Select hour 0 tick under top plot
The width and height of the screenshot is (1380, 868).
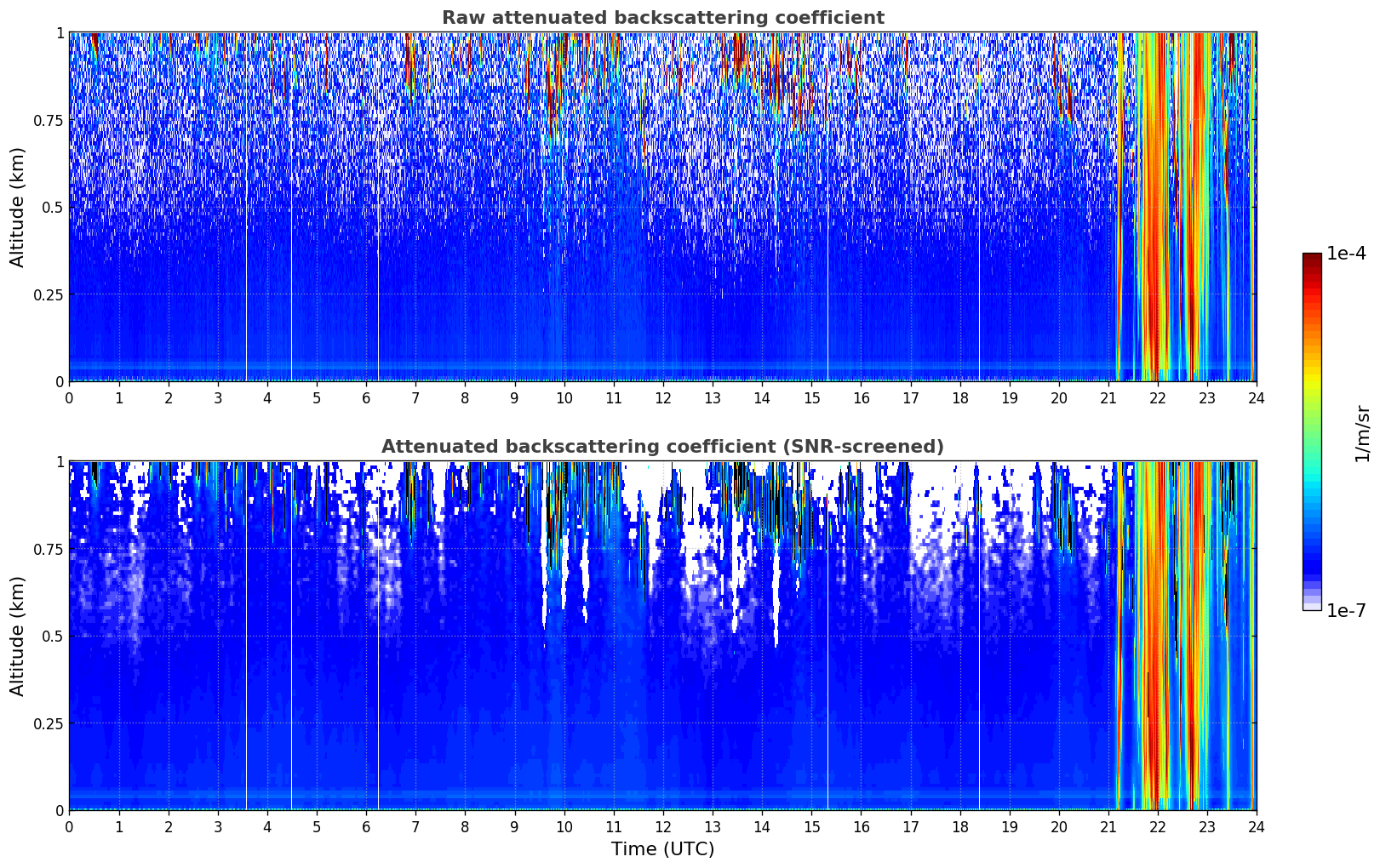(70, 397)
